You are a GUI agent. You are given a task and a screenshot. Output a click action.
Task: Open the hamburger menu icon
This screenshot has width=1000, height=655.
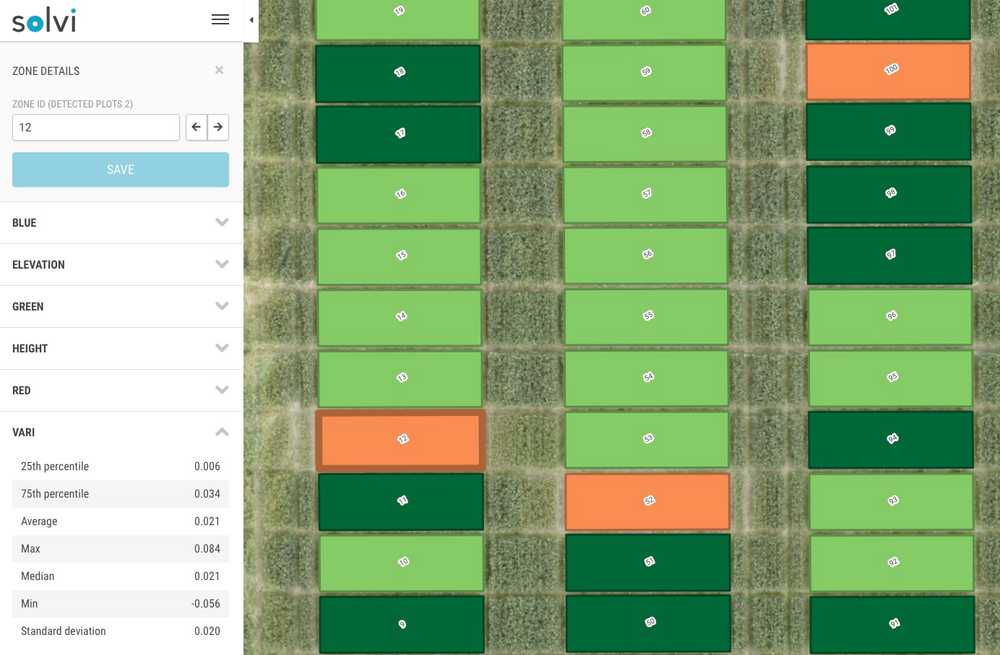(x=220, y=19)
